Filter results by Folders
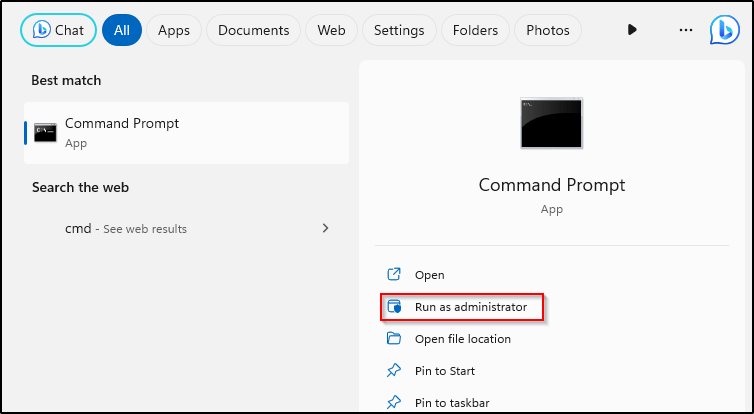 click(475, 30)
